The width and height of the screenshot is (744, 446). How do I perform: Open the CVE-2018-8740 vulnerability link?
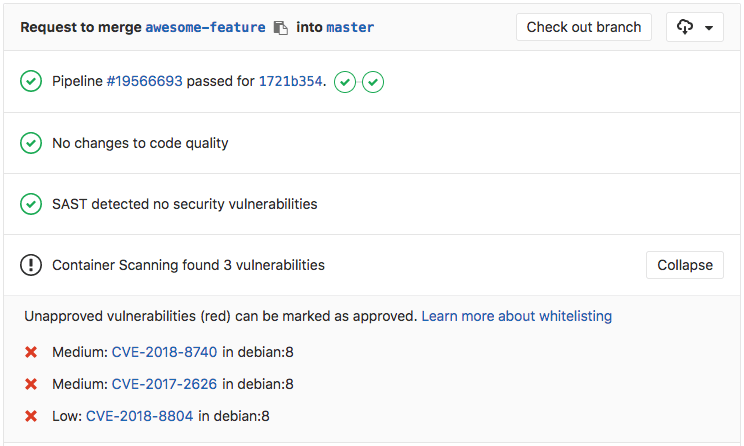[164, 352]
